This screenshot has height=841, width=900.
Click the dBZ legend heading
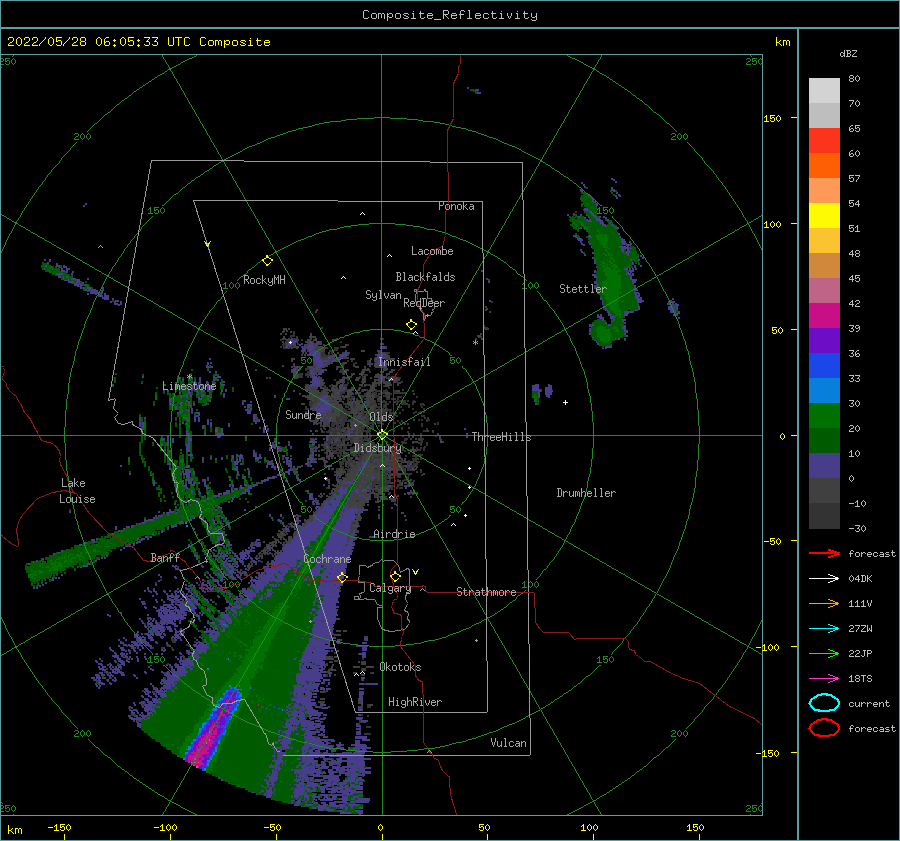pos(848,53)
